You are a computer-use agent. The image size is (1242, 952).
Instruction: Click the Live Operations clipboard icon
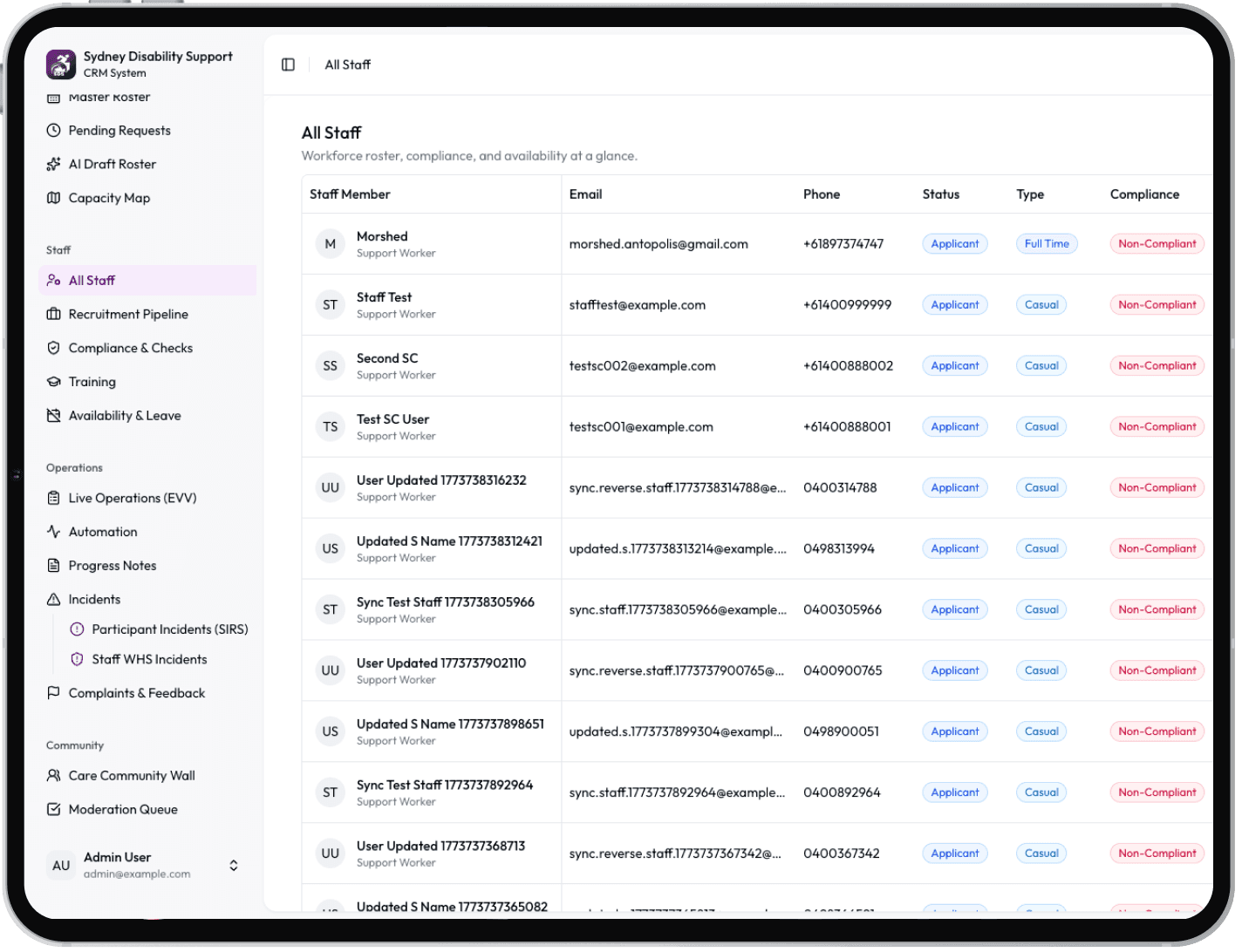[53, 498]
